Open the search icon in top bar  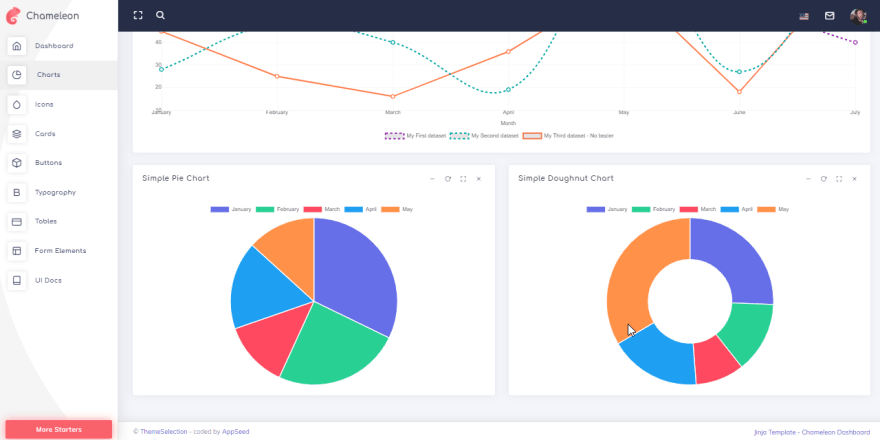(x=161, y=15)
